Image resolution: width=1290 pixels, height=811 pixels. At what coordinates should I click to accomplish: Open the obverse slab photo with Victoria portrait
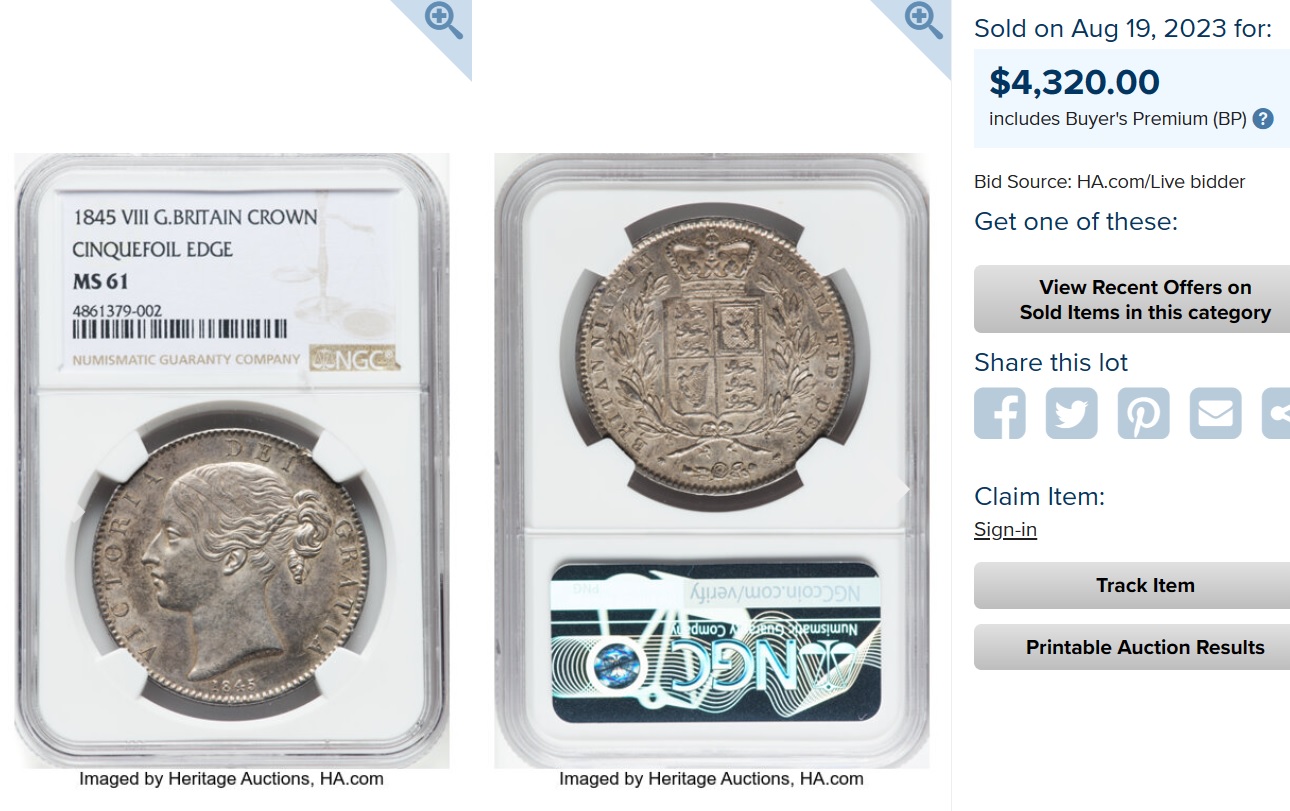(232, 460)
